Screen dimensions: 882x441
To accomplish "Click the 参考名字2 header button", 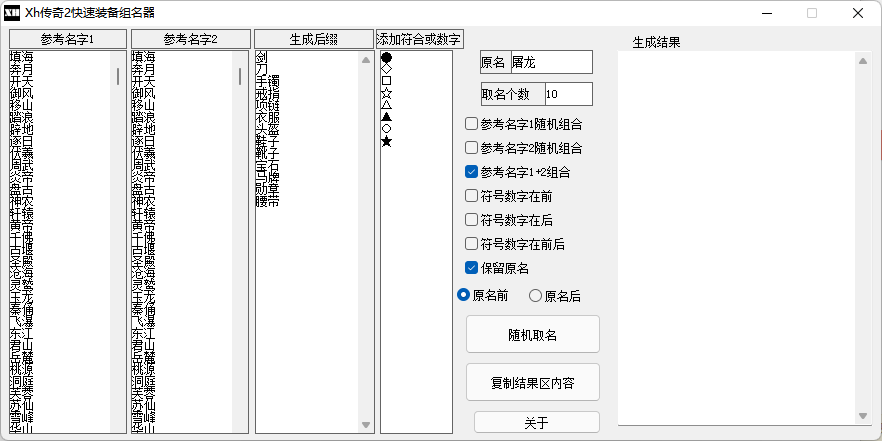I will [191, 39].
